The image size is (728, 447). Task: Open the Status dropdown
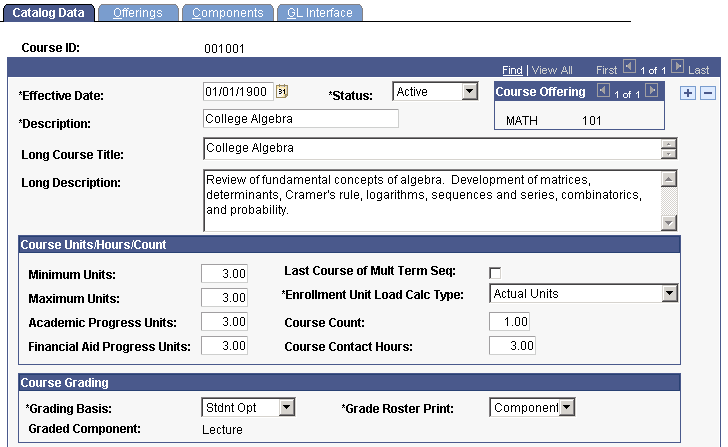click(x=469, y=91)
